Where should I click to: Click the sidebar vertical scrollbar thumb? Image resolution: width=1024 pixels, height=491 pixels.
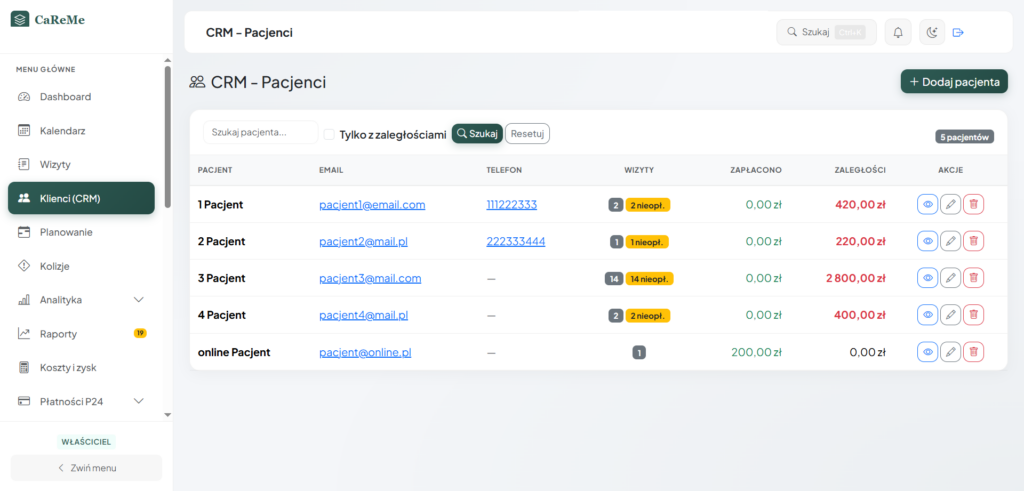coord(168,136)
